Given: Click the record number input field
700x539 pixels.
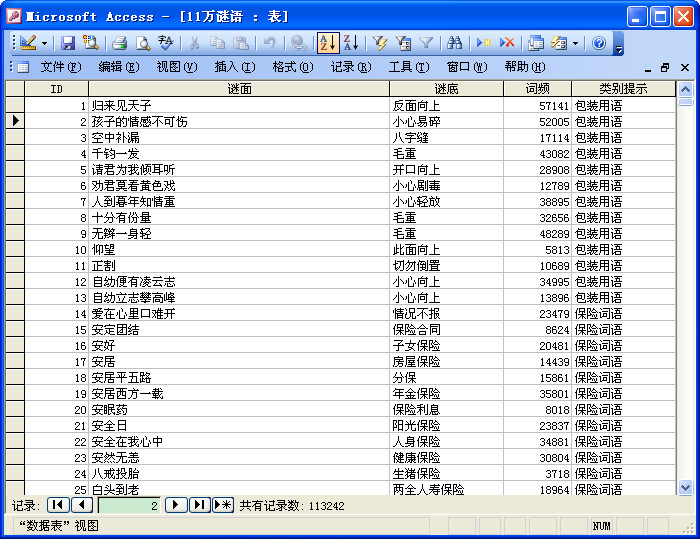Looking at the screenshot, I should 129,506.
